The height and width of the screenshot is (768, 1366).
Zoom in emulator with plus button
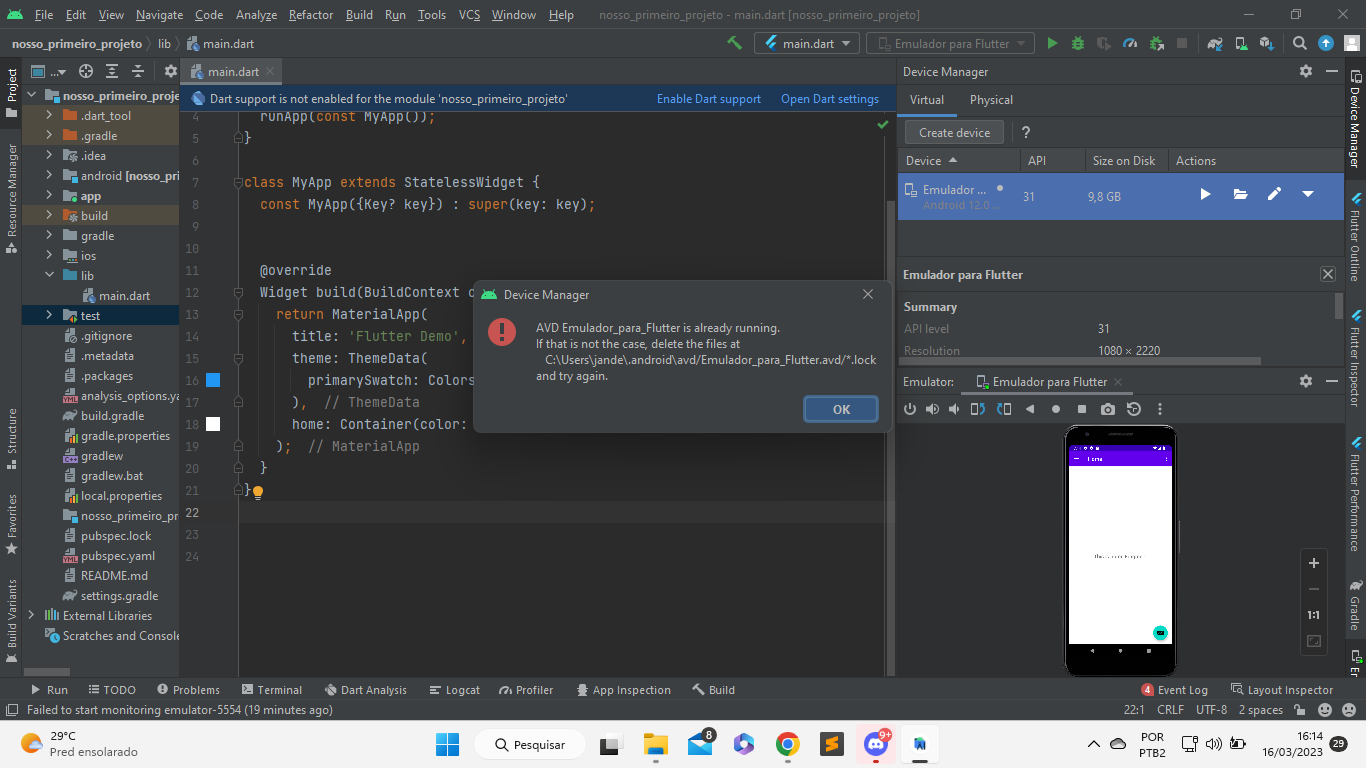1314,563
